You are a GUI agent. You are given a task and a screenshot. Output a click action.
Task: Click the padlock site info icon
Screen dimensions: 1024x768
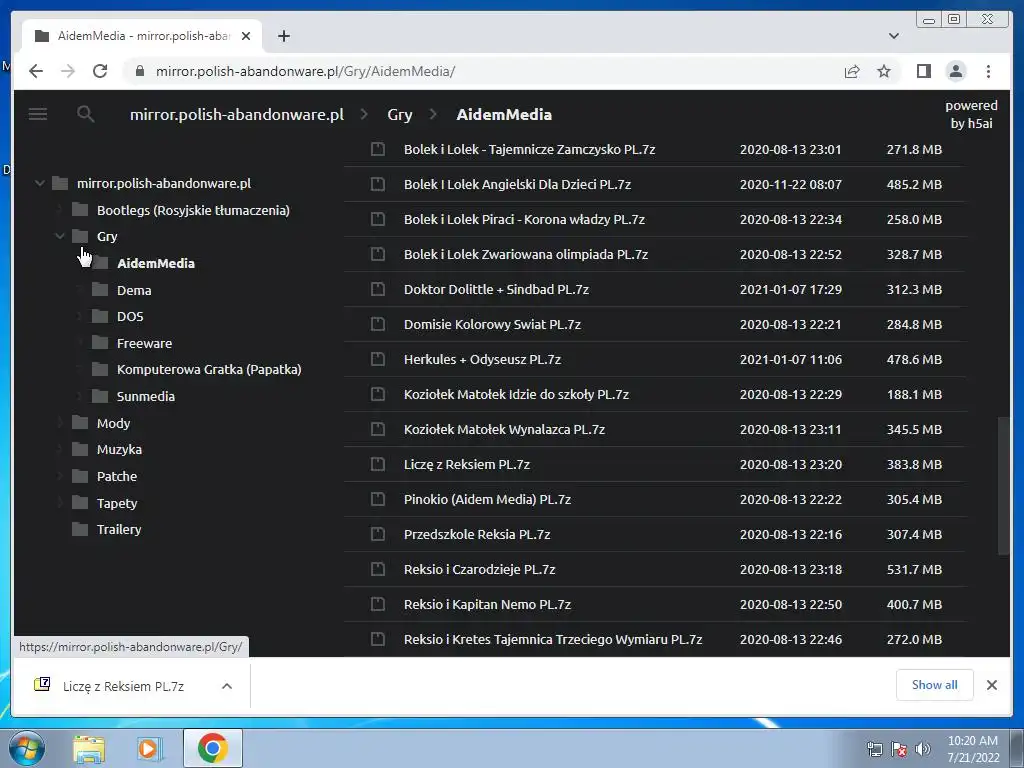pyautogui.click(x=140, y=71)
